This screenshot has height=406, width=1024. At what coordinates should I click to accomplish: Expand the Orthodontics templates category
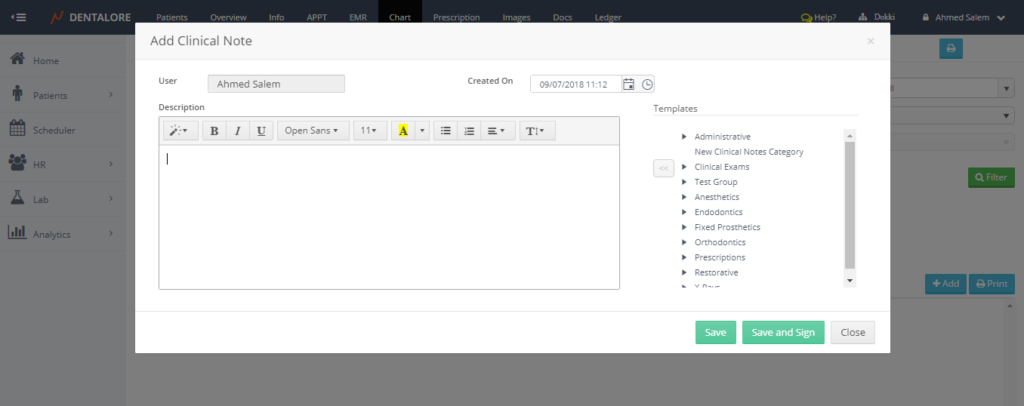[684, 242]
